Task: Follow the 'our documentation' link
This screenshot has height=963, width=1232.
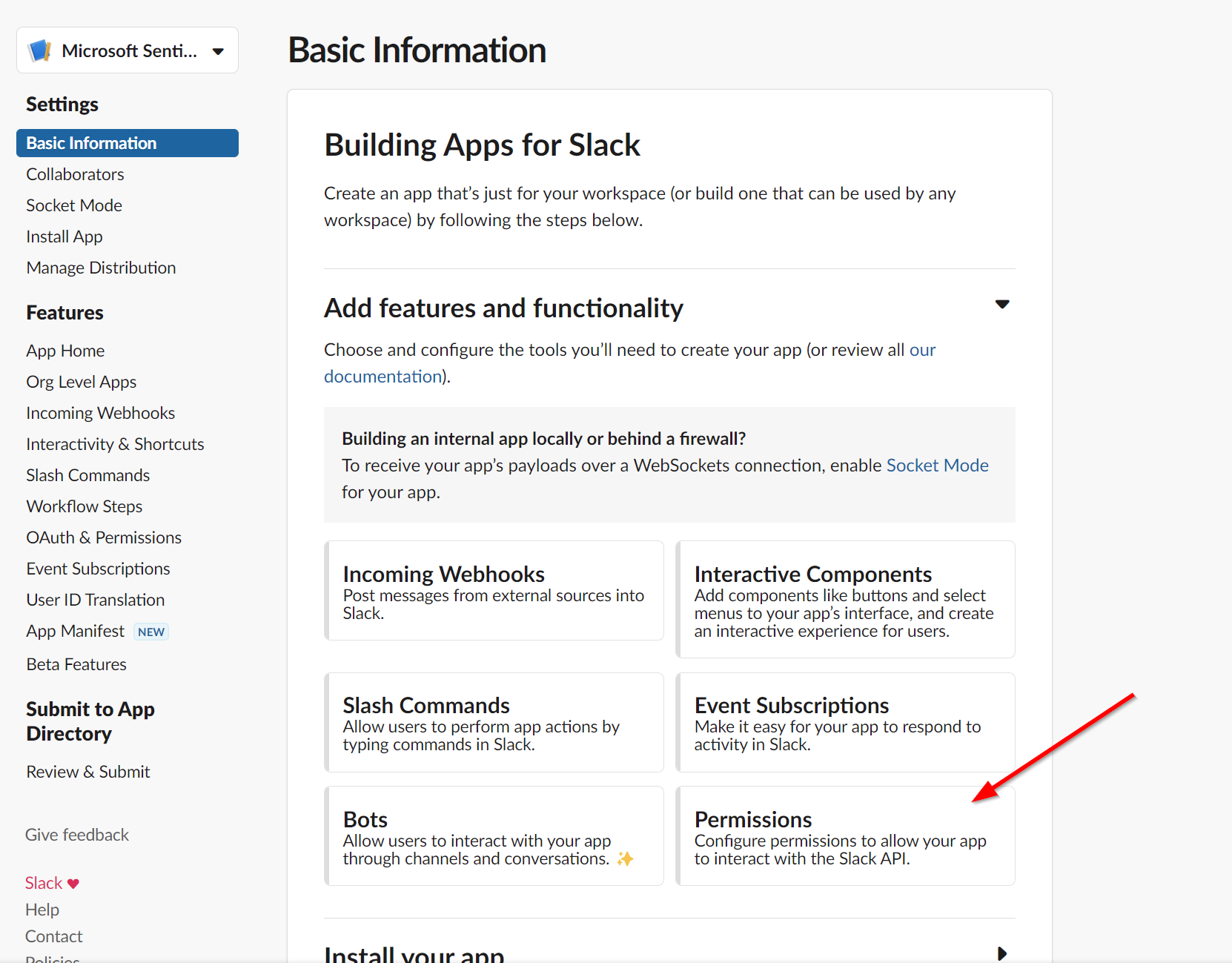Action: (x=382, y=377)
